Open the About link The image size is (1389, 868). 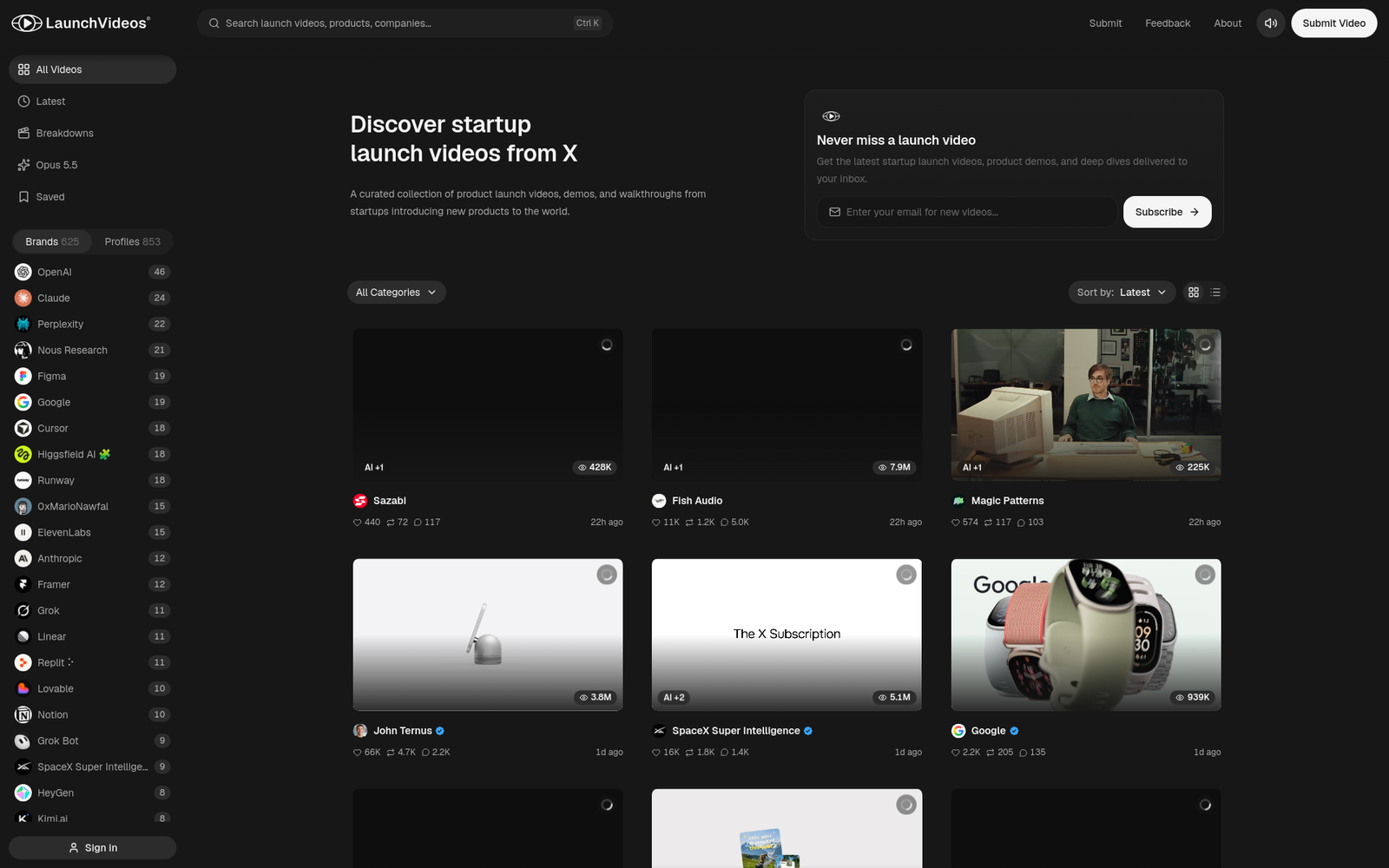coord(1228,23)
